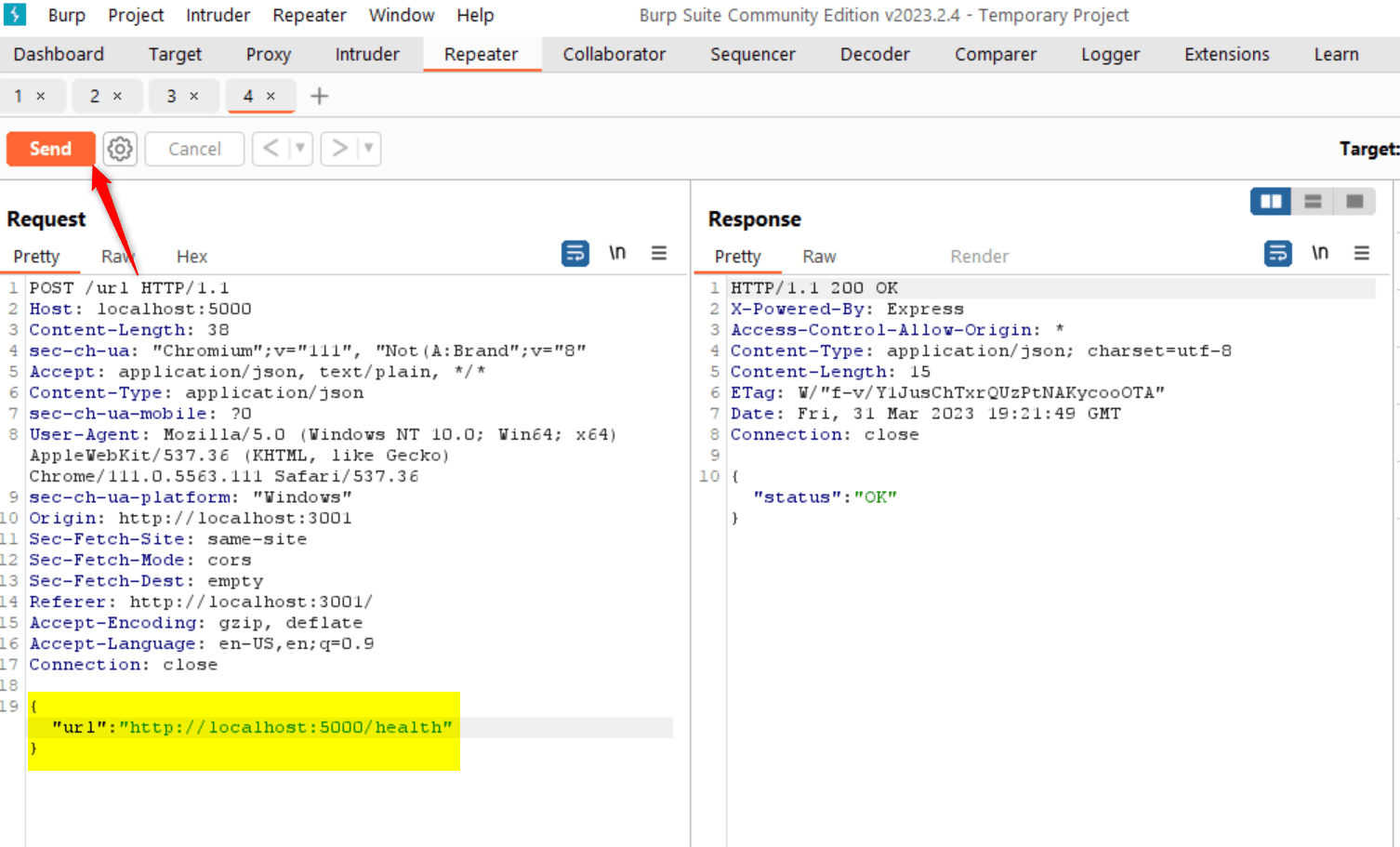Switch to top-bottom stacked layout view
The height and width of the screenshot is (847, 1400).
tap(1313, 201)
